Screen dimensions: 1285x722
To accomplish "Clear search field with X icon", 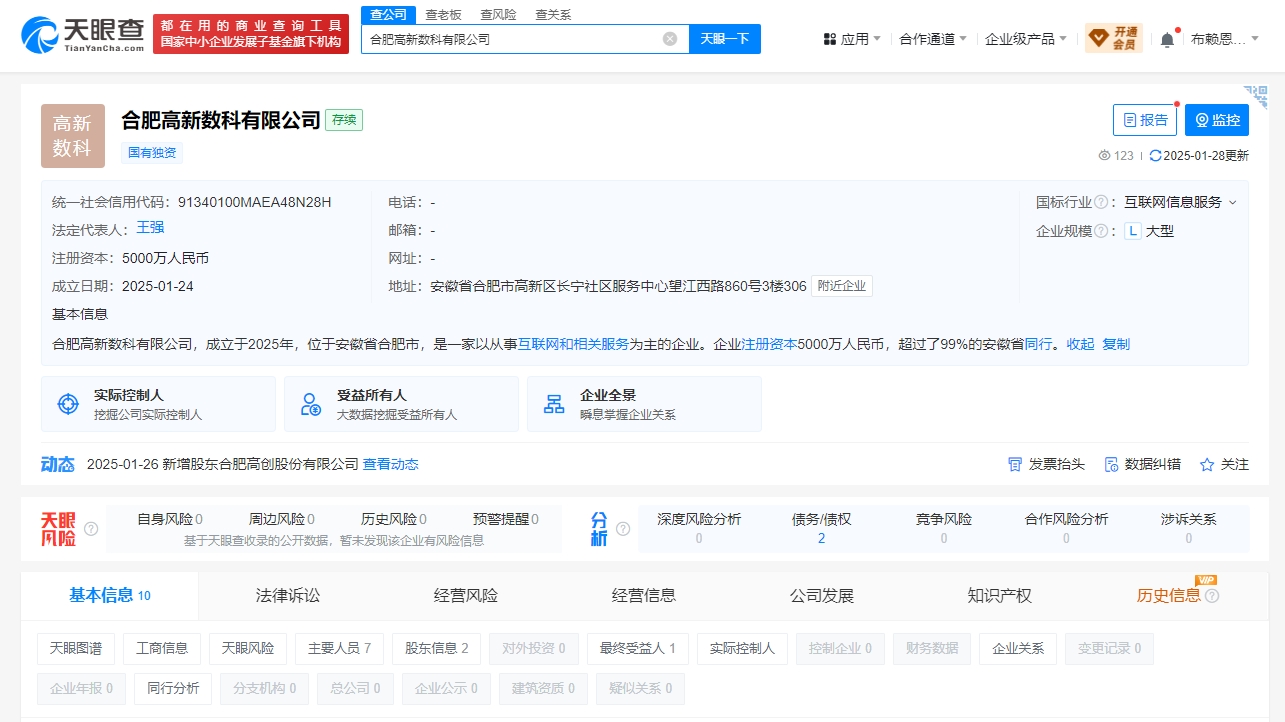I will click(670, 39).
